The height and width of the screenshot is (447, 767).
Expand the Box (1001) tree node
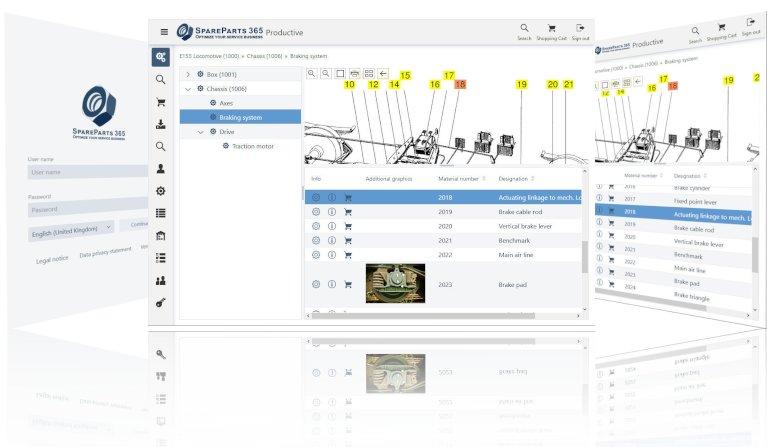tap(188, 75)
